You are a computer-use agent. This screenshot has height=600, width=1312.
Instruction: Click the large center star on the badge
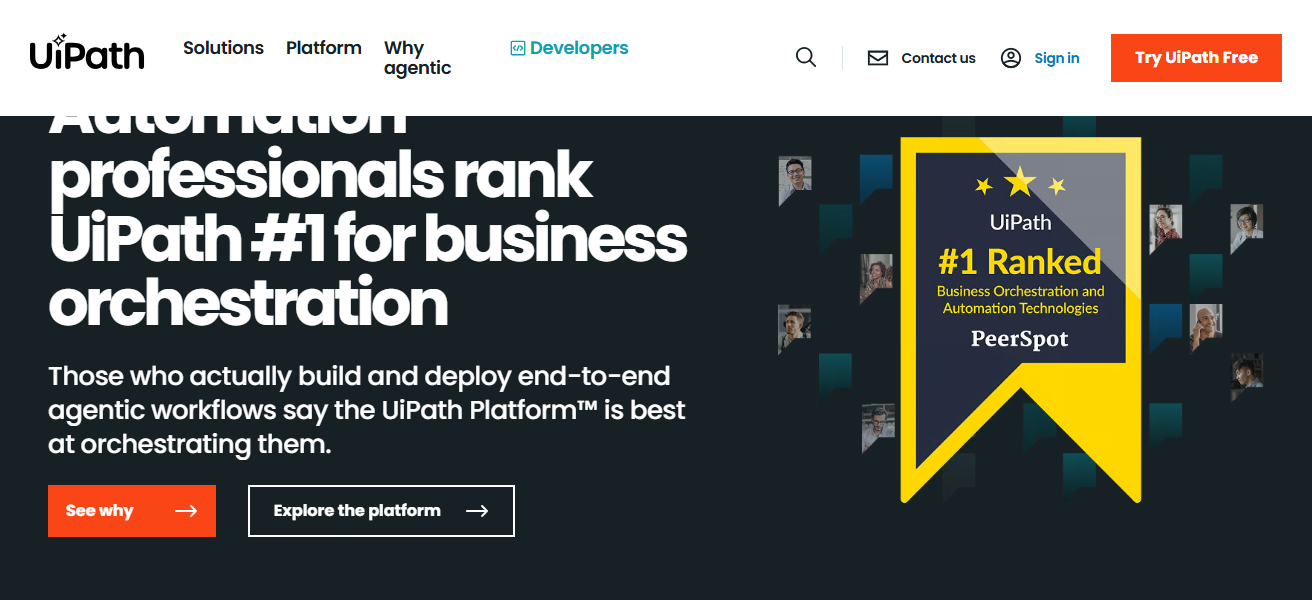coord(1020,182)
